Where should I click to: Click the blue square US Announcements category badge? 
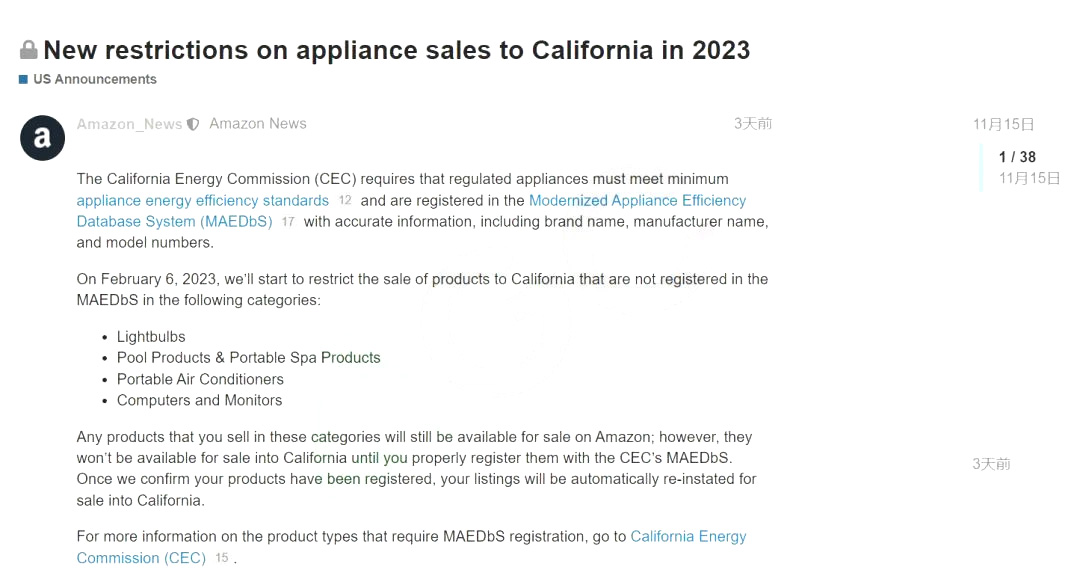click(23, 79)
